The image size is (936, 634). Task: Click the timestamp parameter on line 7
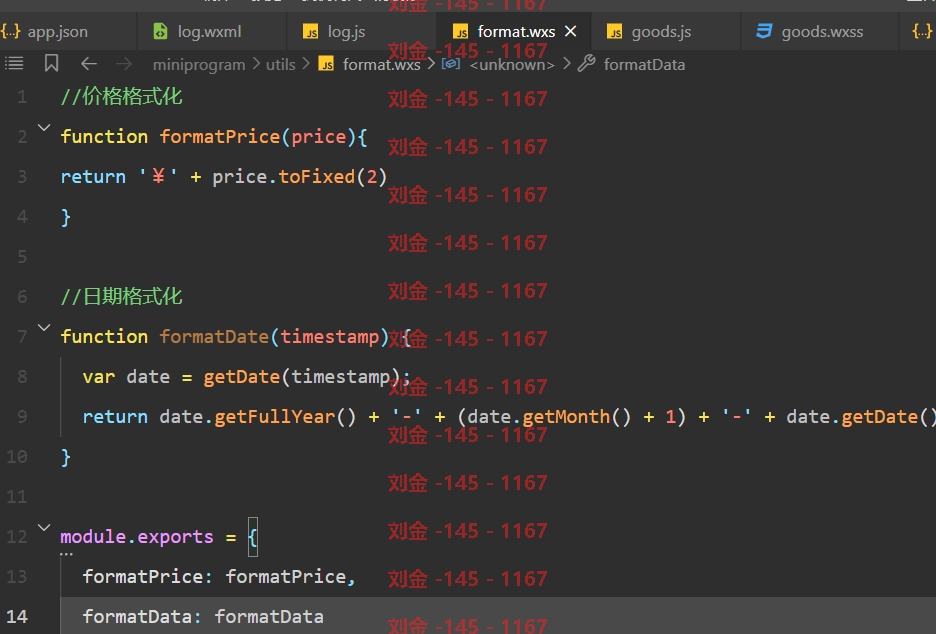point(330,337)
